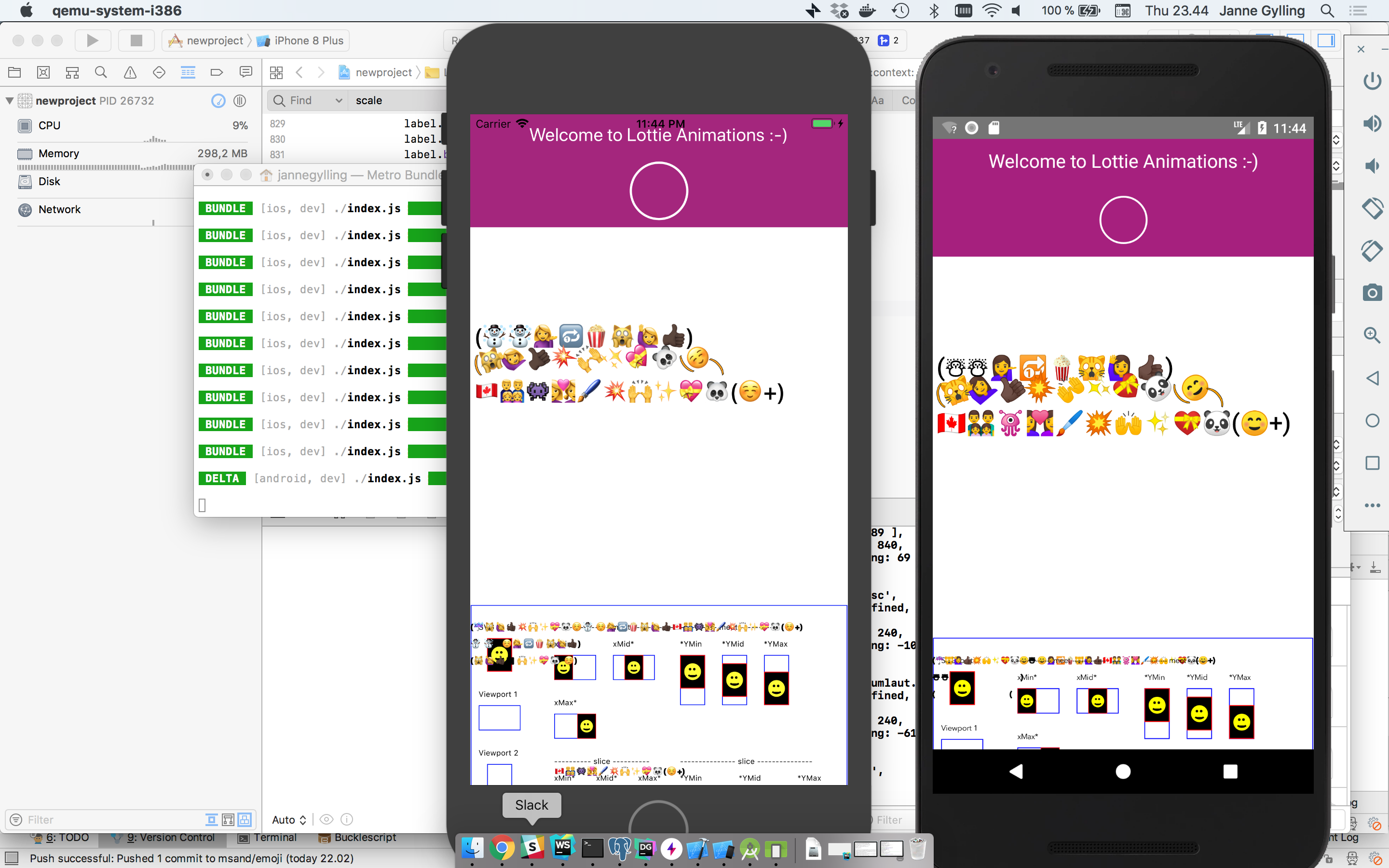The height and width of the screenshot is (868, 1389).
Task: Open the Bucklescript tool window tab
Action: point(357,838)
